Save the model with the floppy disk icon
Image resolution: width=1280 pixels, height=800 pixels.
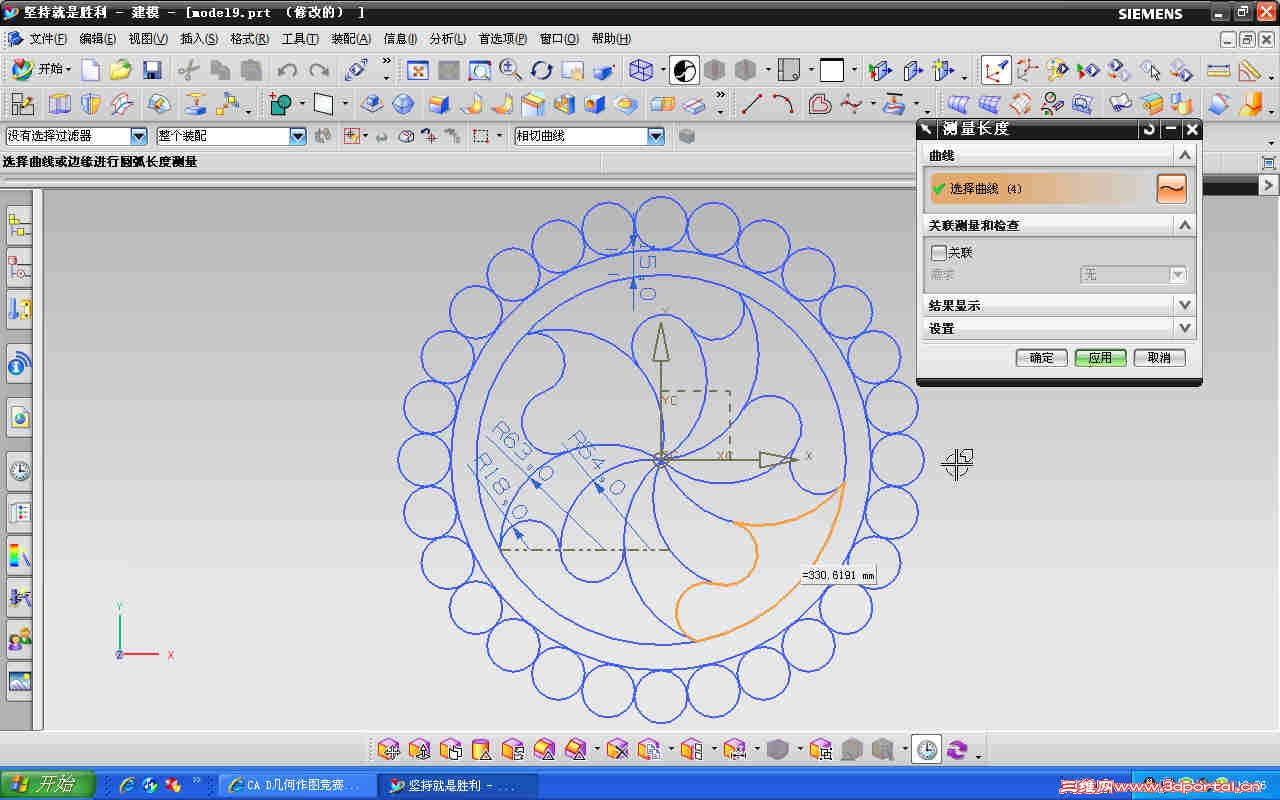[x=152, y=70]
